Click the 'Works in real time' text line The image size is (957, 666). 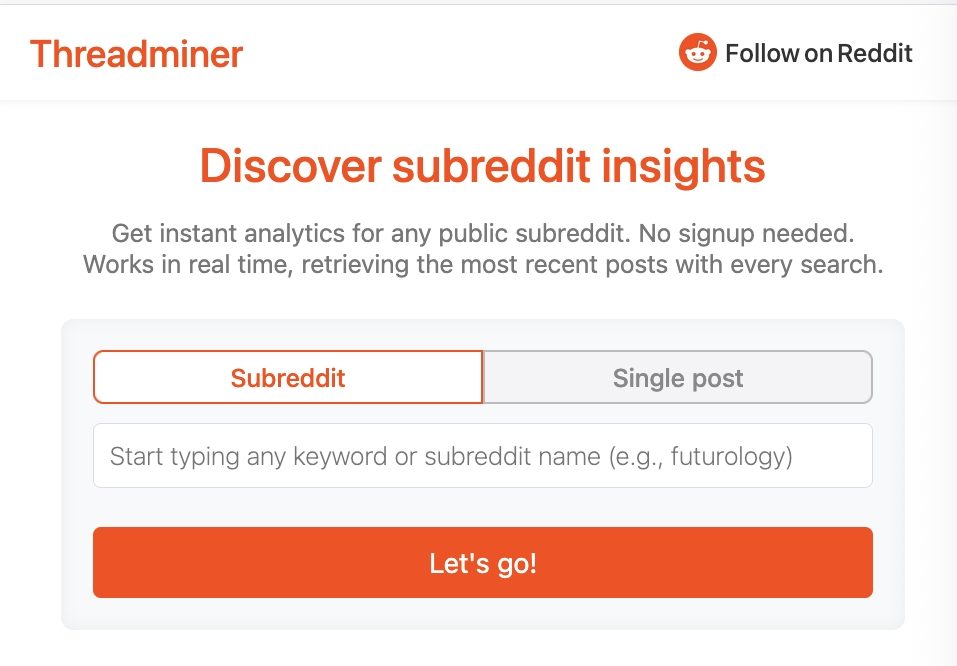482,265
